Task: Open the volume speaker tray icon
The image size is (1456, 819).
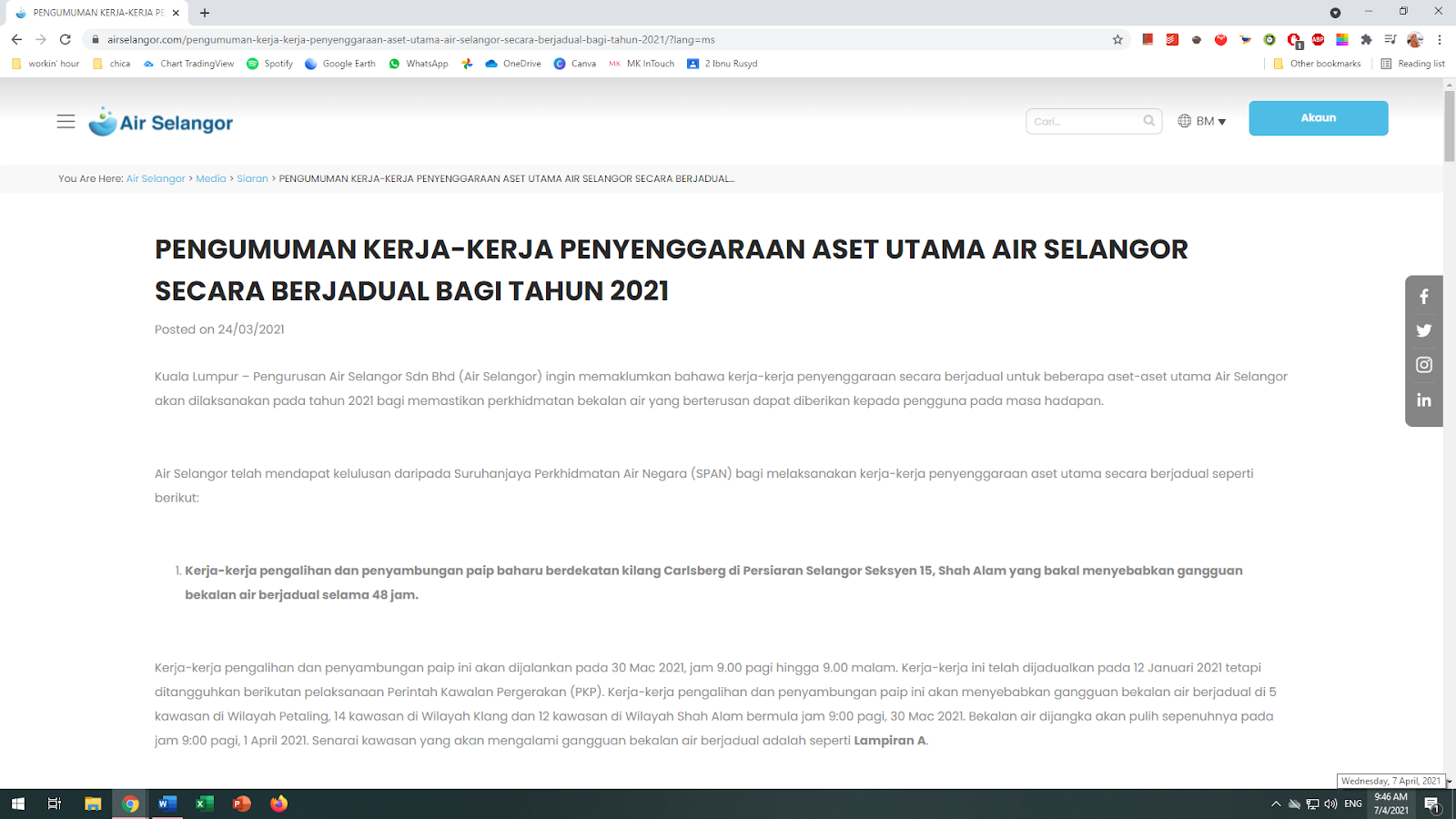Action: tap(1330, 804)
